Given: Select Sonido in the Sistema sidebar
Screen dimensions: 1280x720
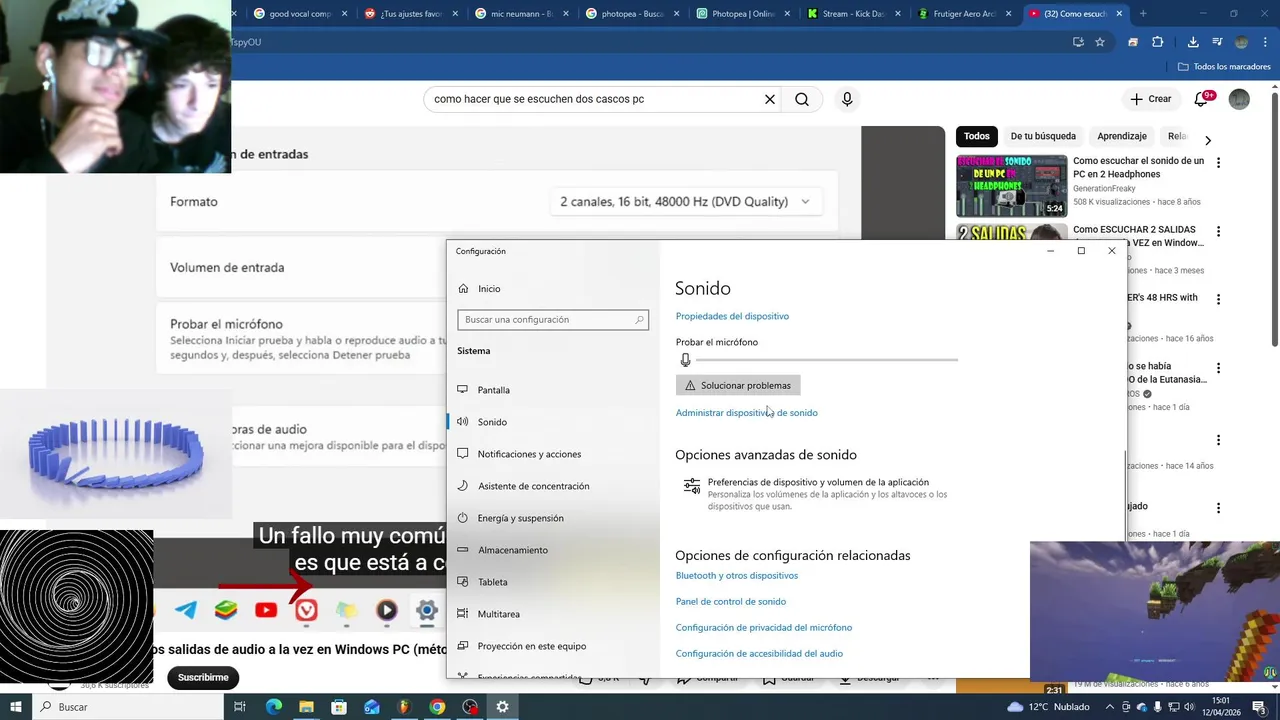Looking at the screenshot, I should (553, 422).
